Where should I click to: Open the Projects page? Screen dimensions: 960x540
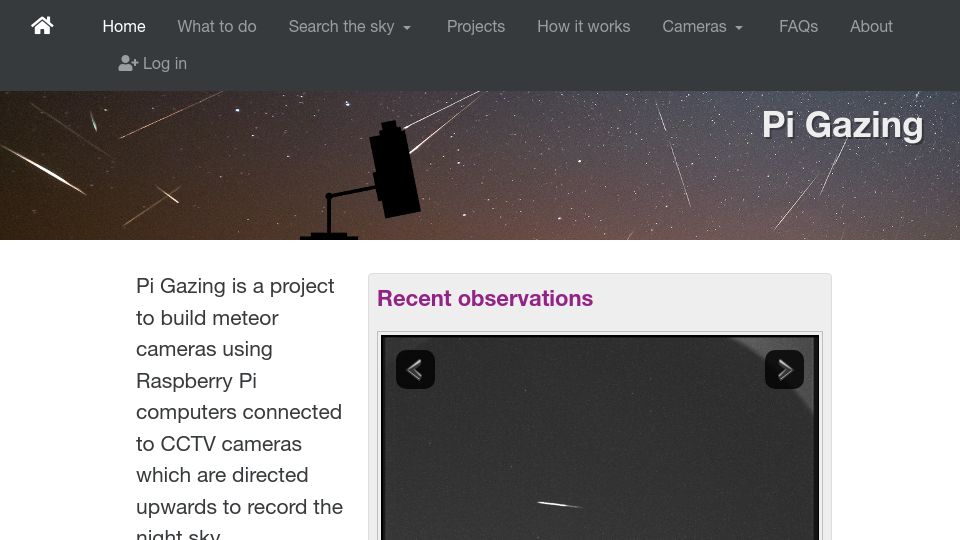[476, 26]
